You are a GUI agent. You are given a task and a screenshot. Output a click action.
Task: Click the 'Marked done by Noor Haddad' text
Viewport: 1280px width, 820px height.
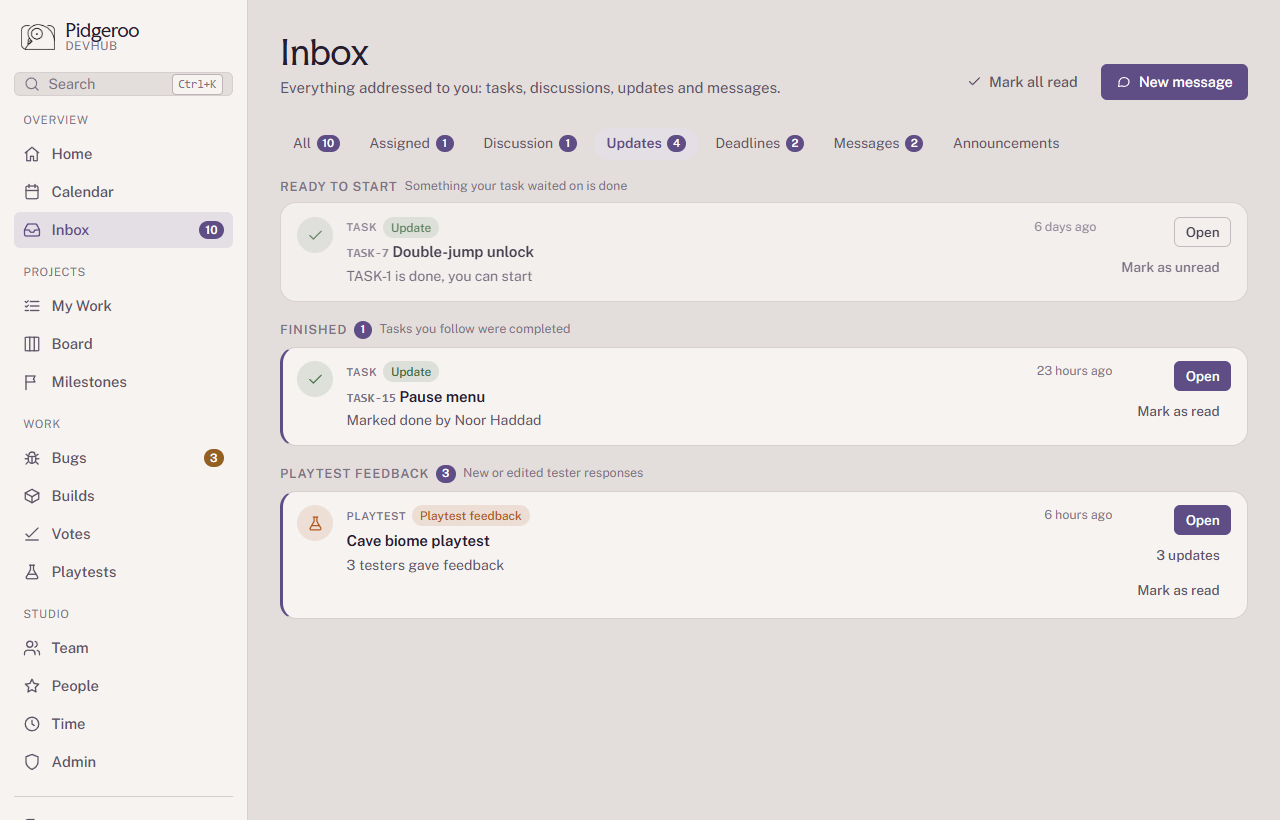click(x=444, y=420)
